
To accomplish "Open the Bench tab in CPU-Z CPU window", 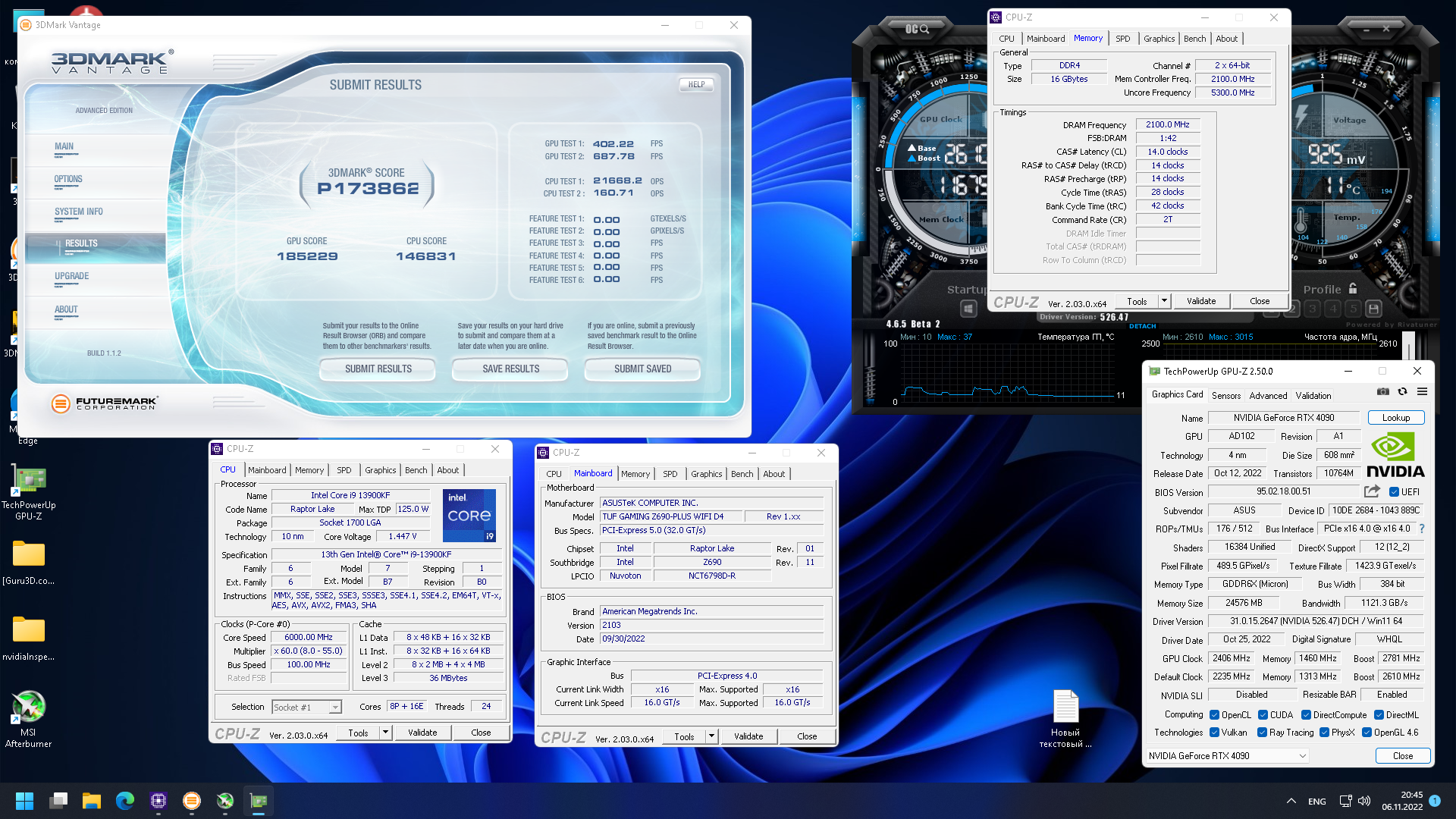I will [416, 470].
